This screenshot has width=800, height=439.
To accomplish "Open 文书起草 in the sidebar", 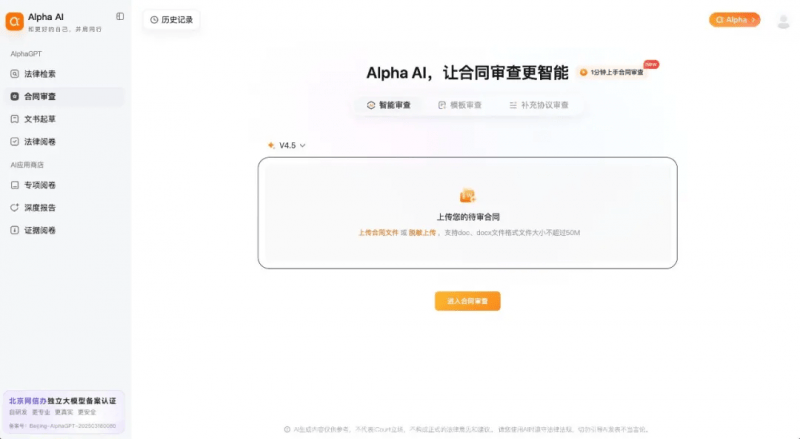I will (65, 119).
